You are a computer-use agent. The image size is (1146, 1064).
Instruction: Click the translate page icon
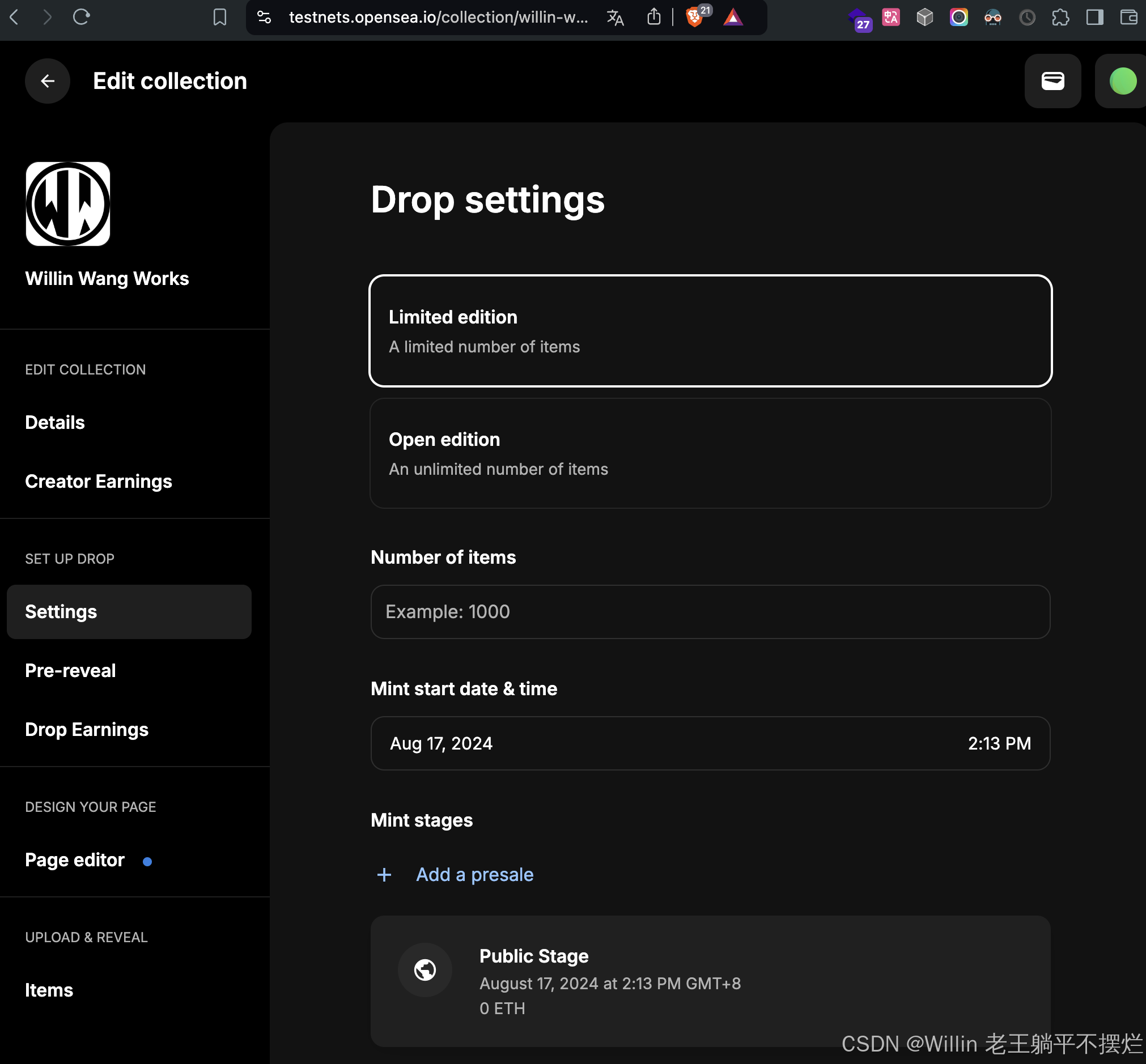615,17
